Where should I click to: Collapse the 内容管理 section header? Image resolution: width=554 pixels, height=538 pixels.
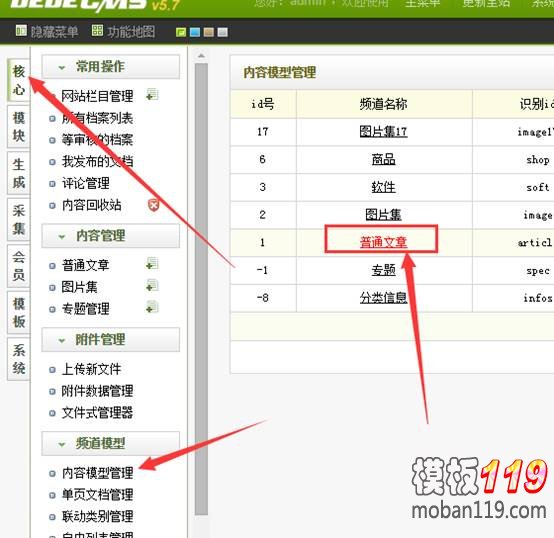click(x=111, y=236)
